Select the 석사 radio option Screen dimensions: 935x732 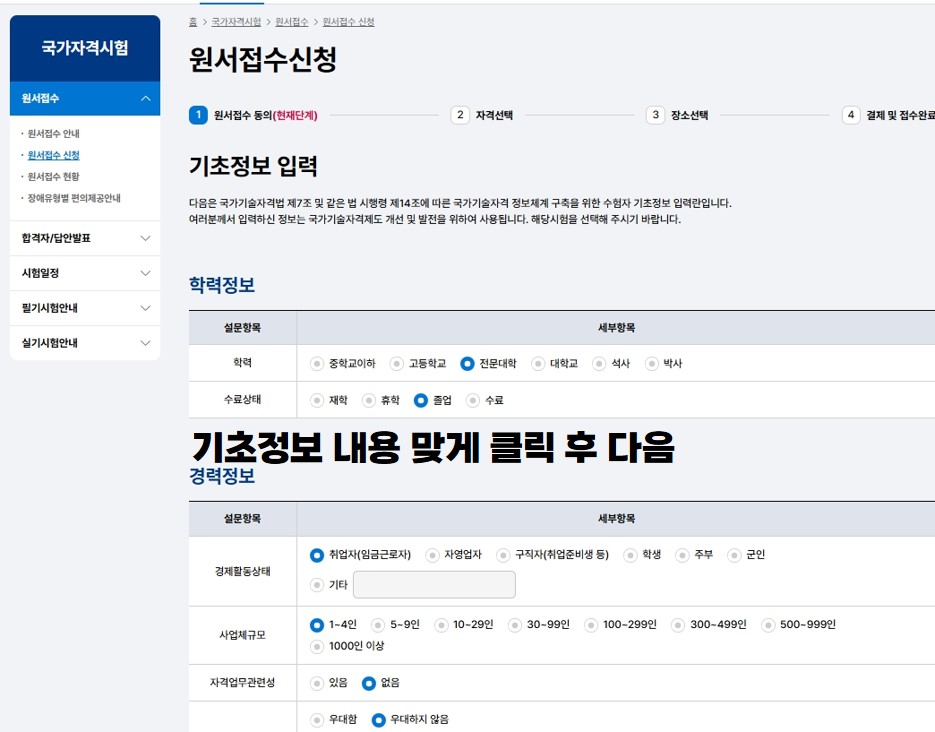click(599, 364)
